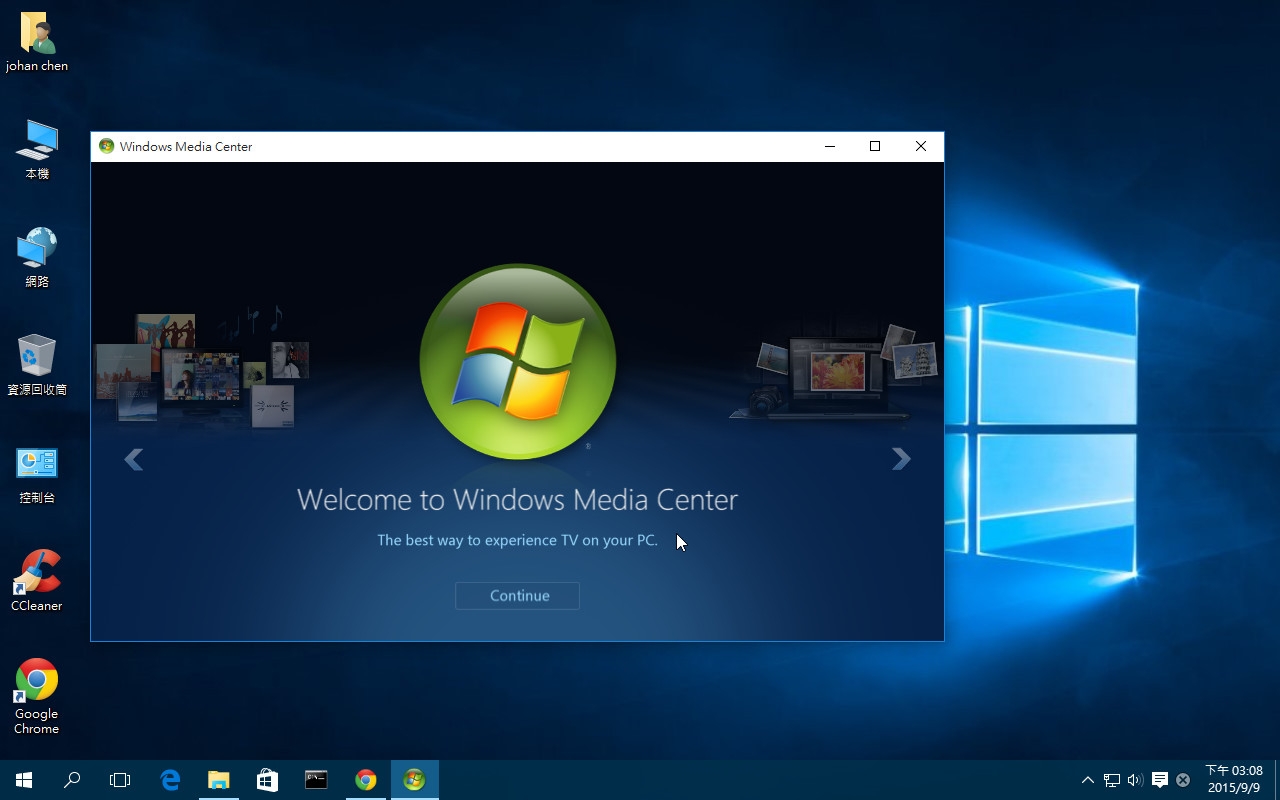Open taskbar search magnifier
This screenshot has width=1280, height=800.
tap(72, 780)
